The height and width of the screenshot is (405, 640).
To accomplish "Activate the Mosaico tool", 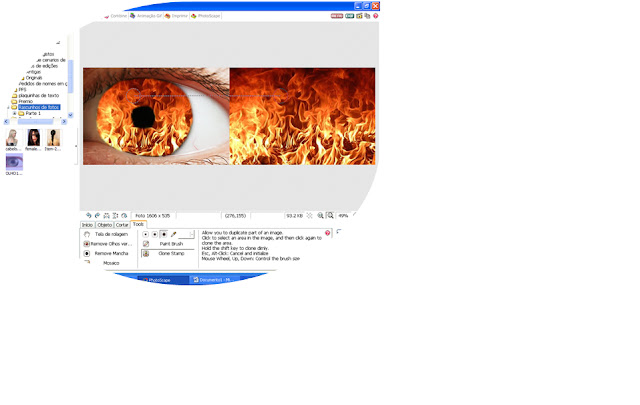I will pos(111,263).
